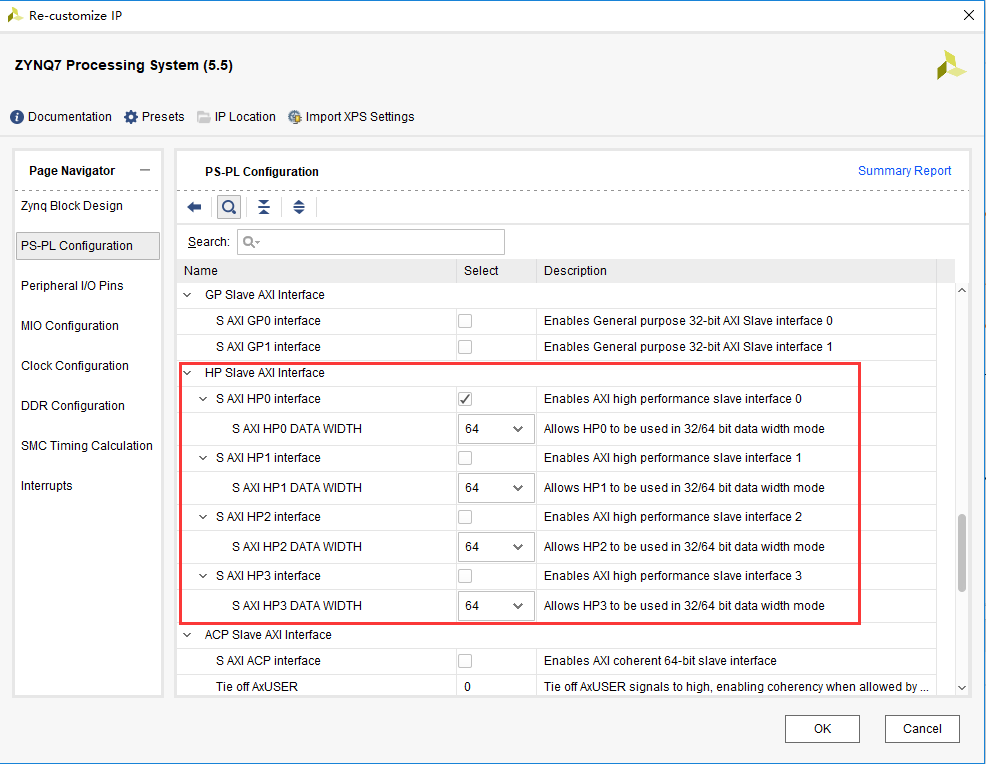The height and width of the screenshot is (764, 986).
Task: Click the collapse all toolbar icon
Action: pos(264,207)
